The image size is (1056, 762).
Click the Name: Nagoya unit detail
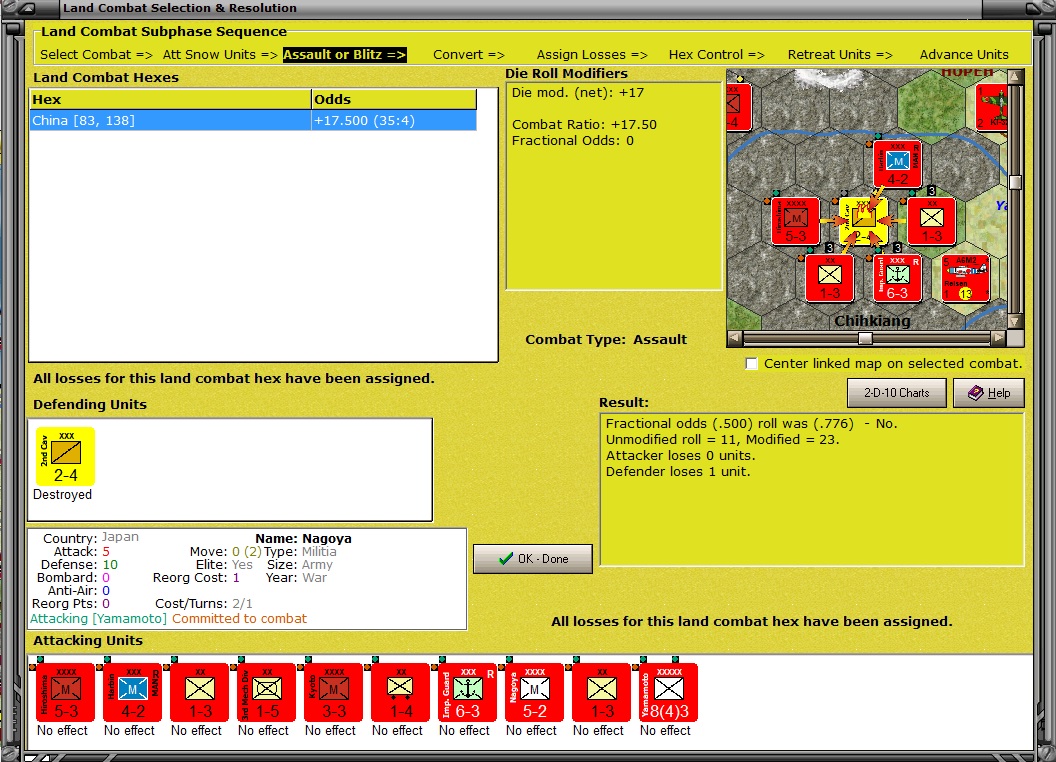pos(303,539)
